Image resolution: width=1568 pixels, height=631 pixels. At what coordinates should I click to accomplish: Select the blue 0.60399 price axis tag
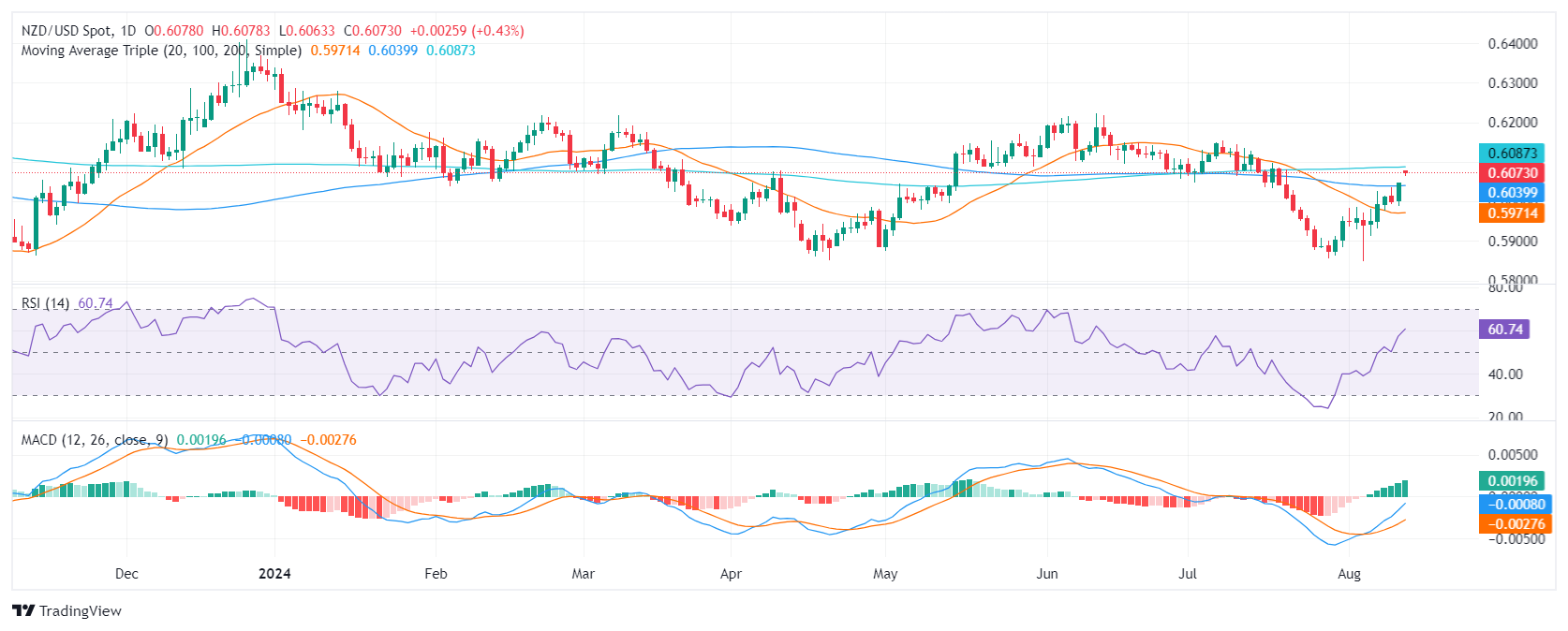point(1513,193)
